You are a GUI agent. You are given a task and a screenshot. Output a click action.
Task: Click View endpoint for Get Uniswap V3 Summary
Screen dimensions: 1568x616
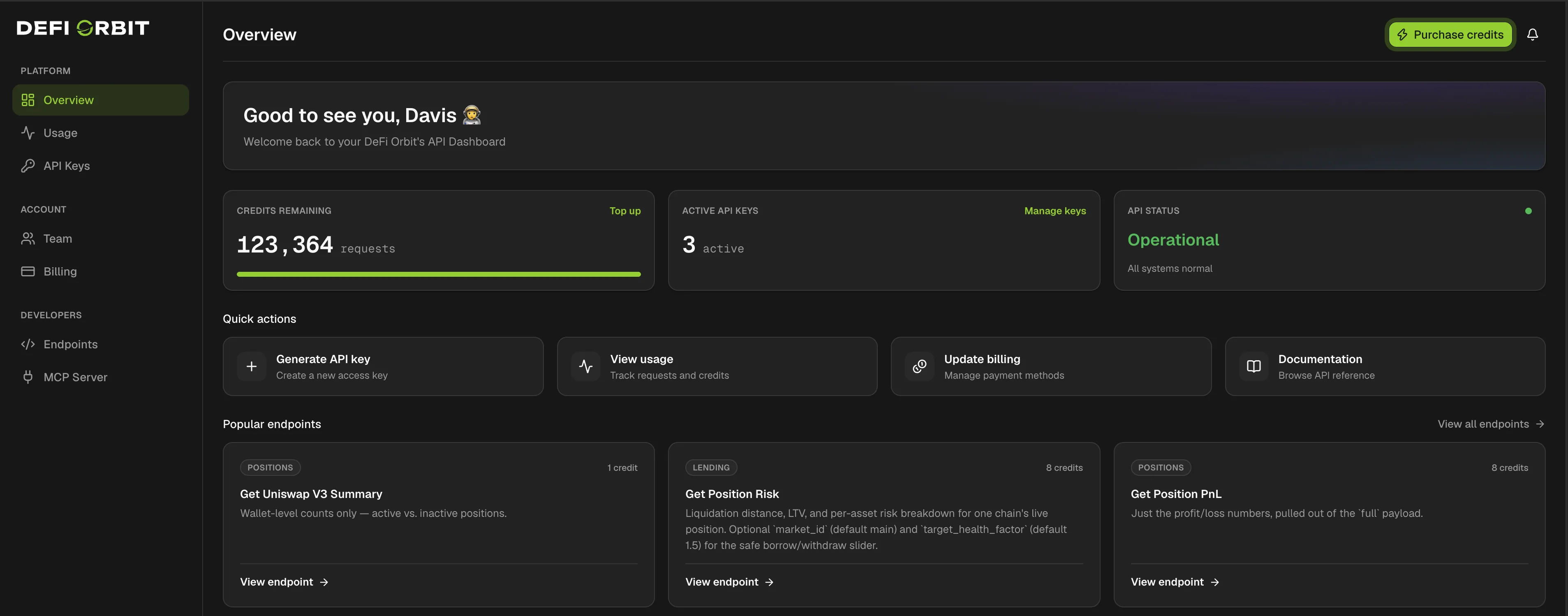coord(284,583)
